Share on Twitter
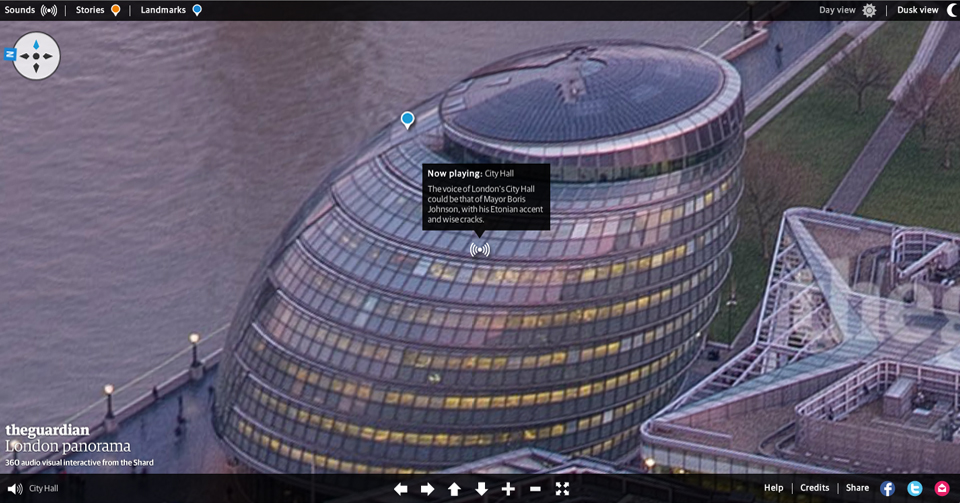 tap(915, 488)
